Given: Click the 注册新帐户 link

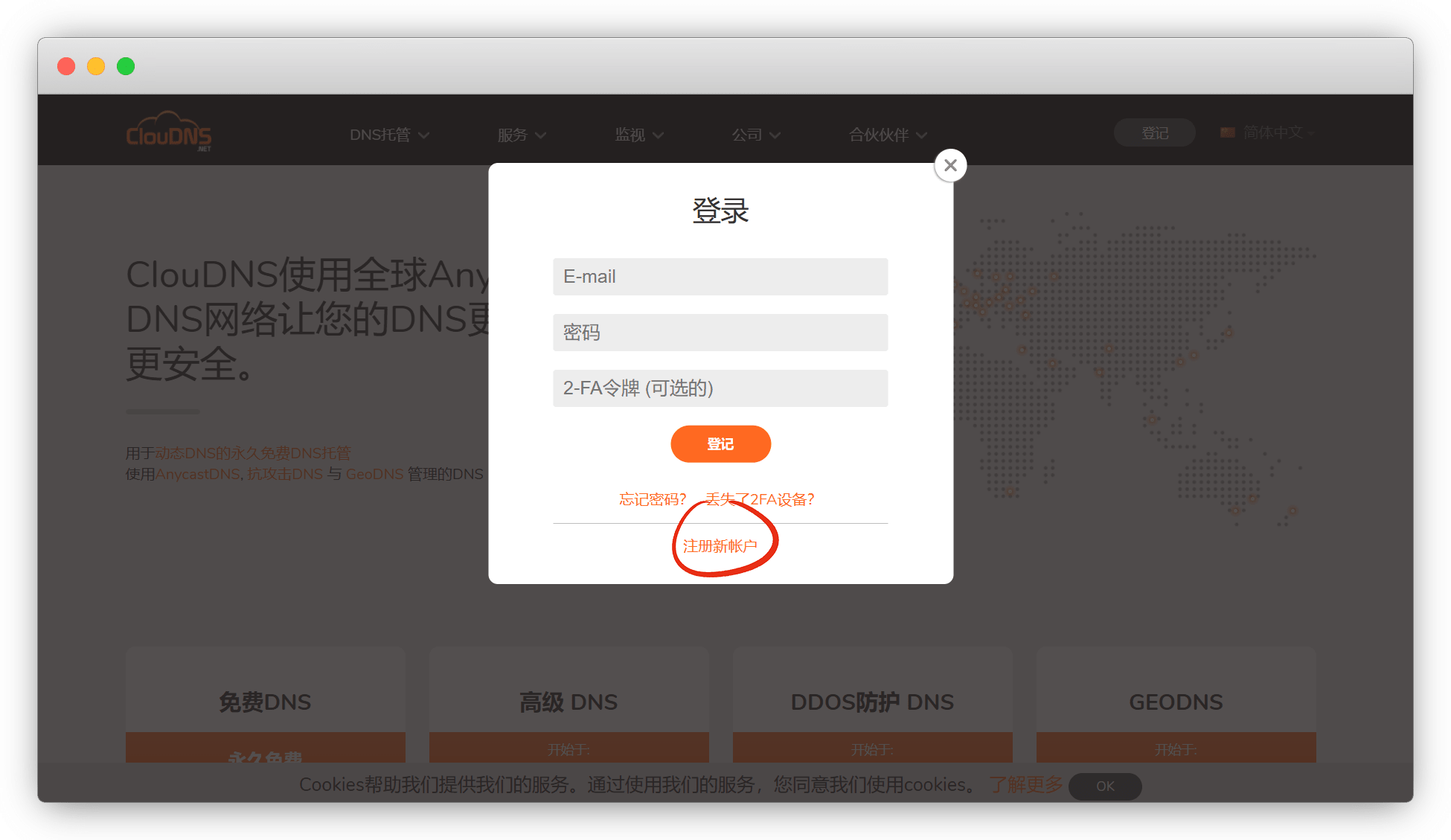Looking at the screenshot, I should [720, 546].
